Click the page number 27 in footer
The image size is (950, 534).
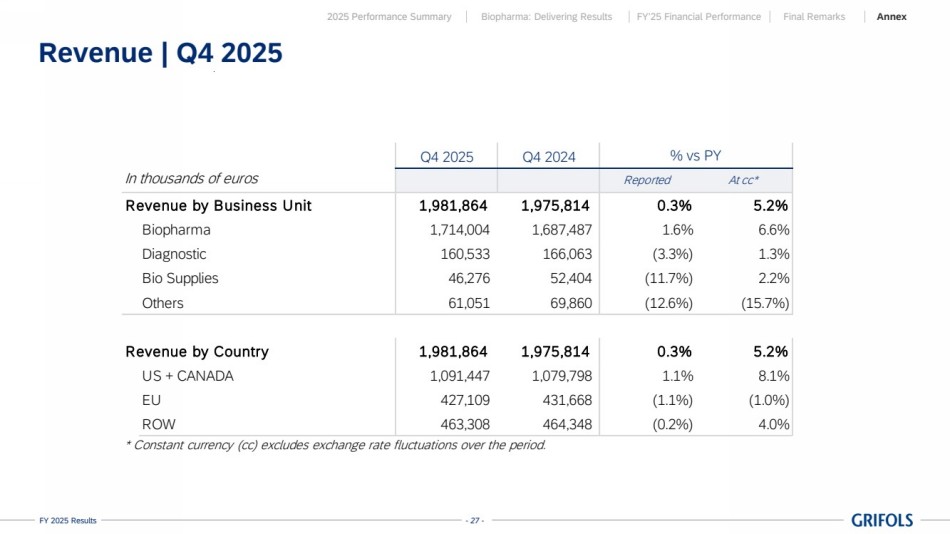pyautogui.click(x=475, y=520)
